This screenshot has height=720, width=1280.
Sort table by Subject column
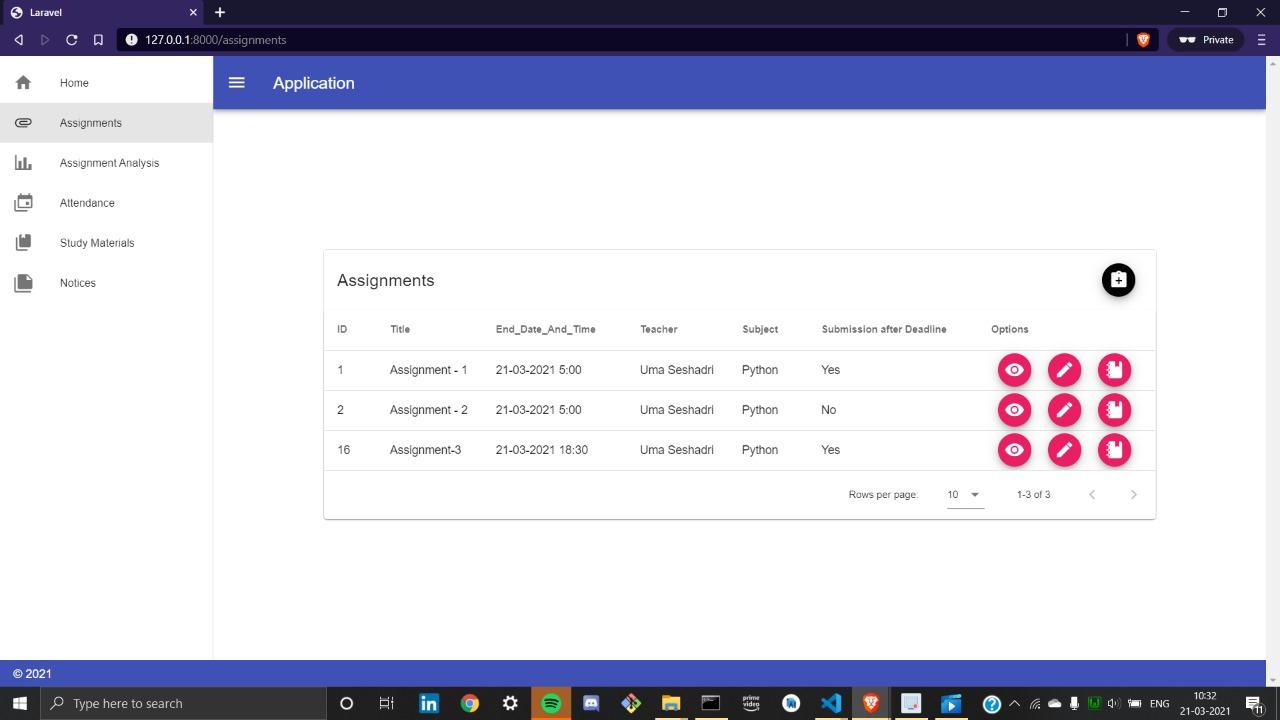[x=760, y=329]
